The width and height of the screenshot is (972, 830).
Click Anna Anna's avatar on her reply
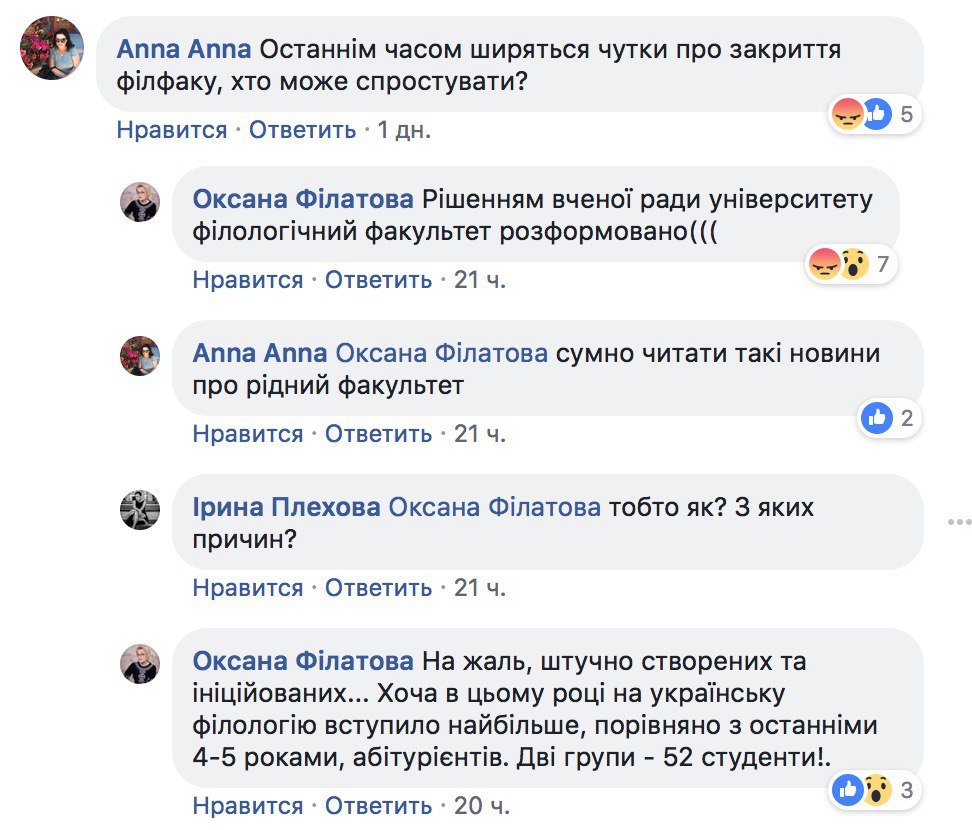(140, 356)
